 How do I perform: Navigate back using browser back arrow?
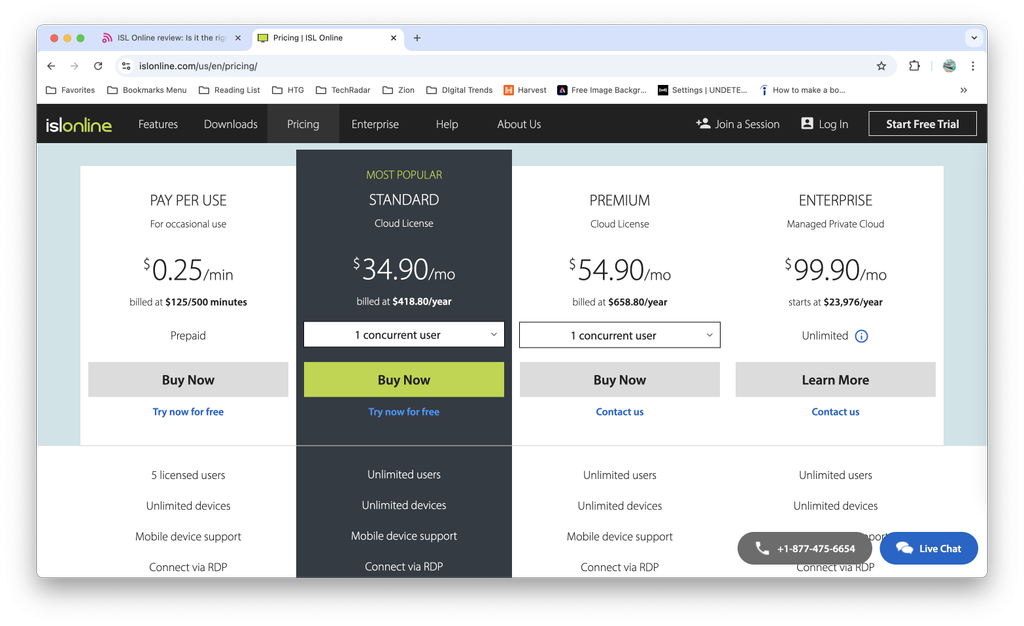(x=50, y=66)
